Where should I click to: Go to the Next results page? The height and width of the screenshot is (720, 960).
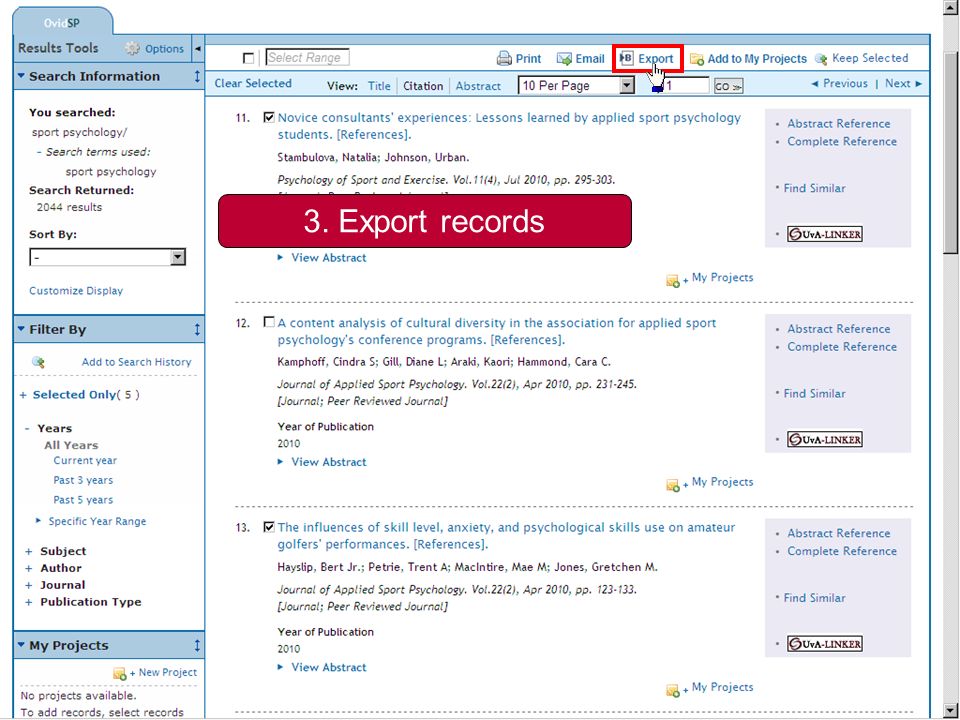point(904,84)
